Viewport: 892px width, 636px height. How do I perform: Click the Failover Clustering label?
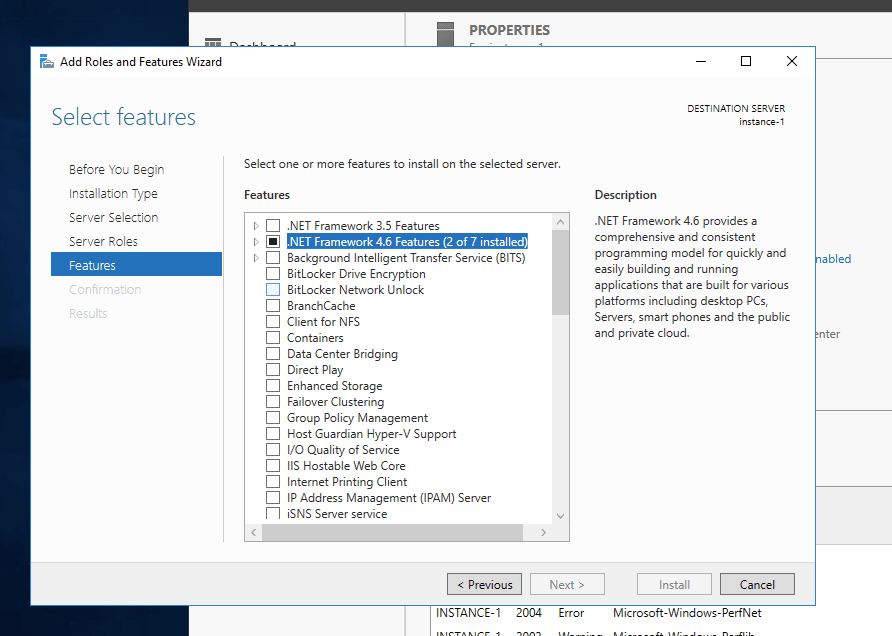click(x=336, y=402)
